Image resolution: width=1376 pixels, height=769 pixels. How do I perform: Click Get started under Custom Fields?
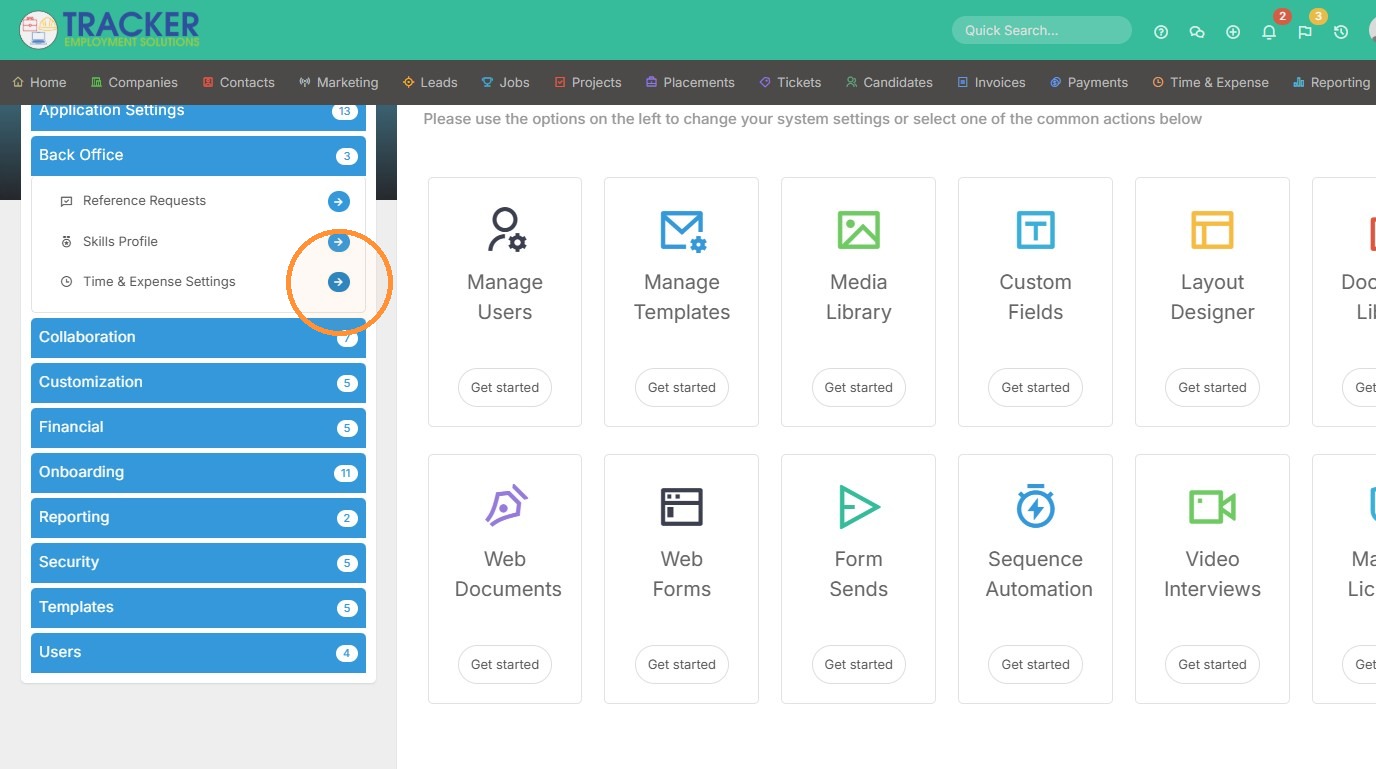[x=1035, y=388]
